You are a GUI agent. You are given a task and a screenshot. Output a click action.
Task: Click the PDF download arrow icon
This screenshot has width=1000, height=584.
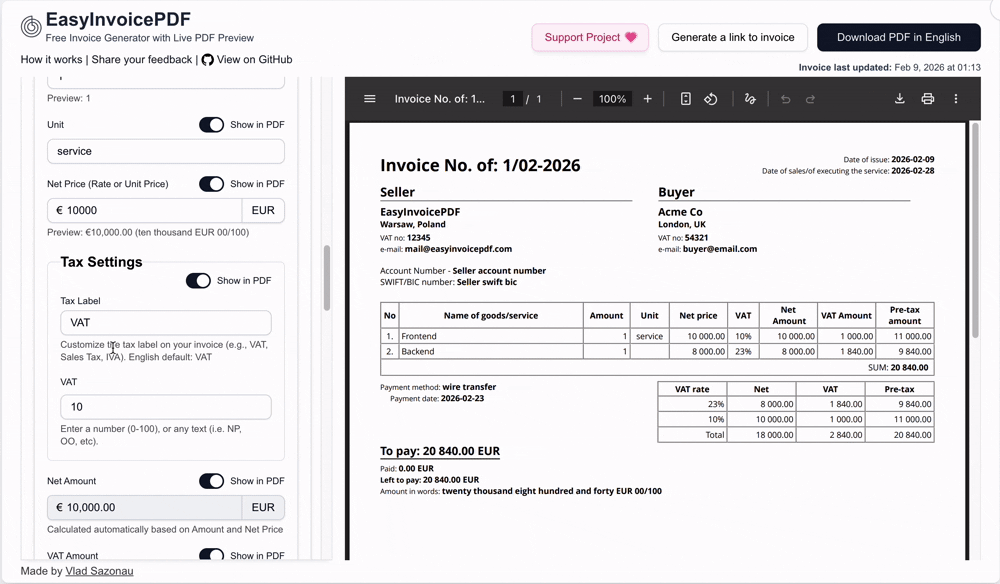pyautogui.click(x=899, y=99)
